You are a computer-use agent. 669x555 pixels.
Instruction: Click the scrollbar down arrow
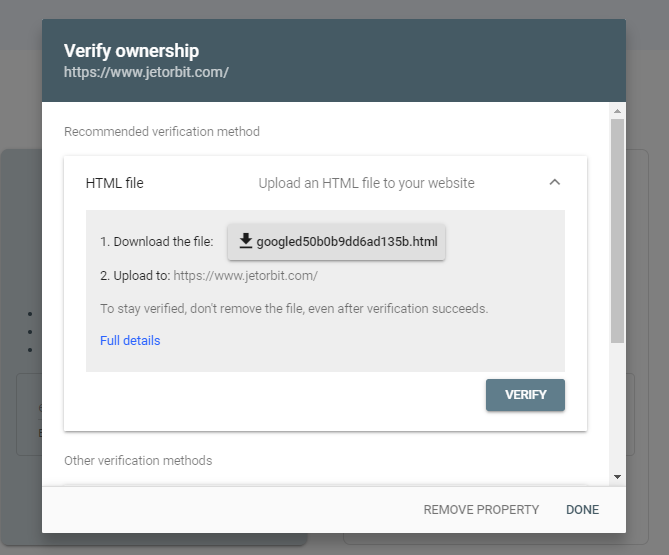pos(617,477)
